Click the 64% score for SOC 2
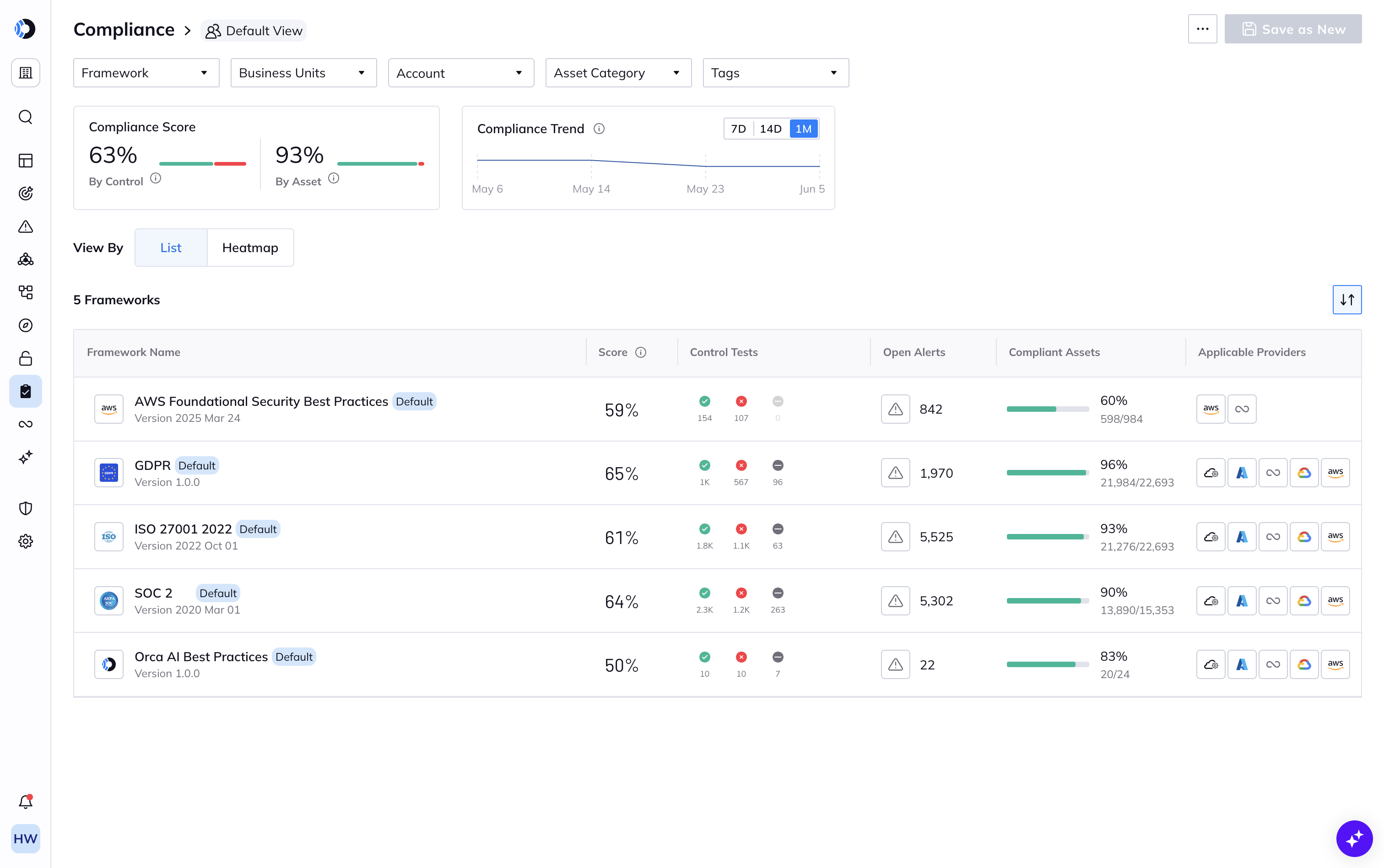The width and height of the screenshot is (1384, 868). [621, 602]
